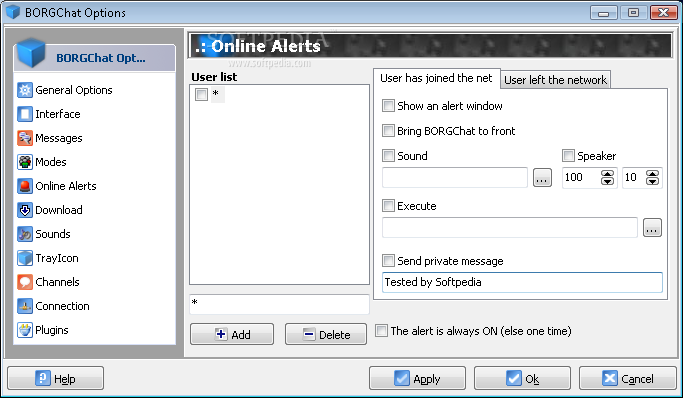The image size is (683, 398).
Task: Choose Modes from the sidebar
Action: (x=51, y=162)
